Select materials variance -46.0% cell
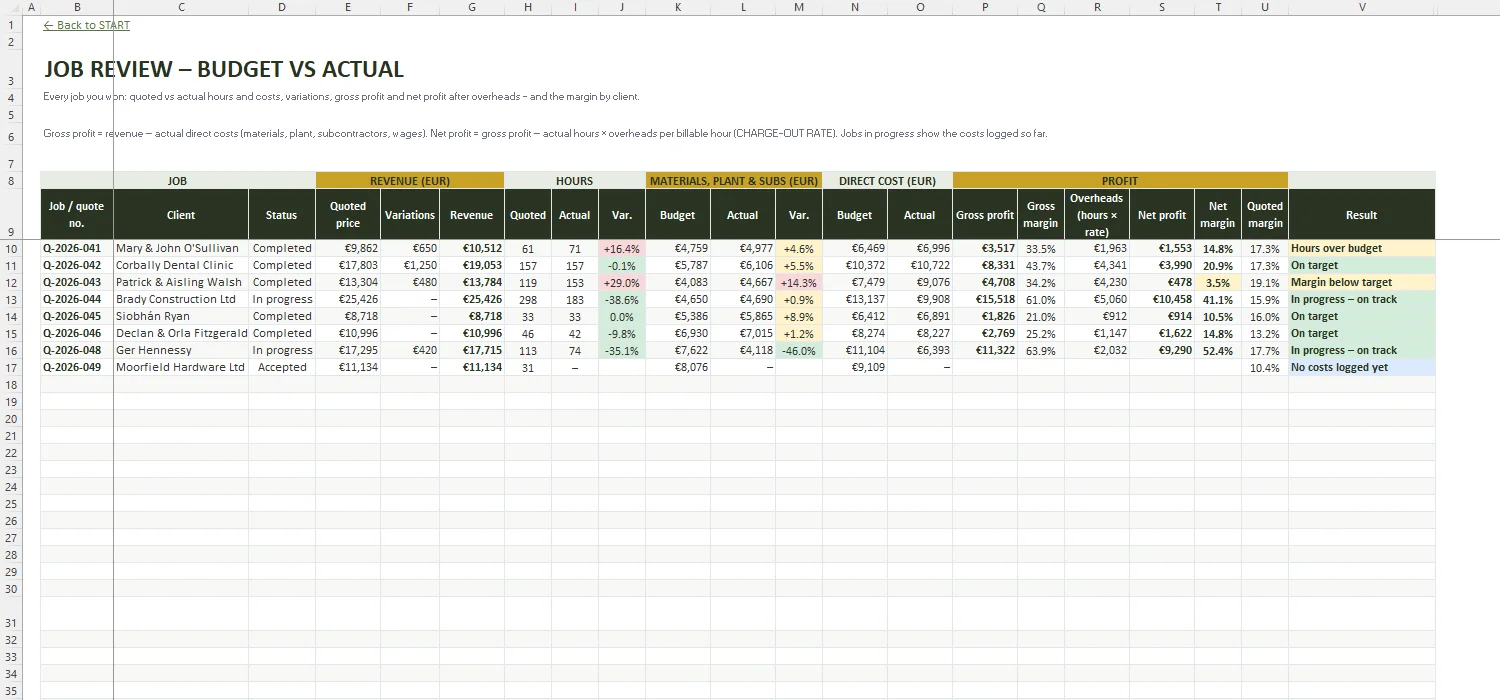Screen dimensions: 1500x700 tap(799, 350)
